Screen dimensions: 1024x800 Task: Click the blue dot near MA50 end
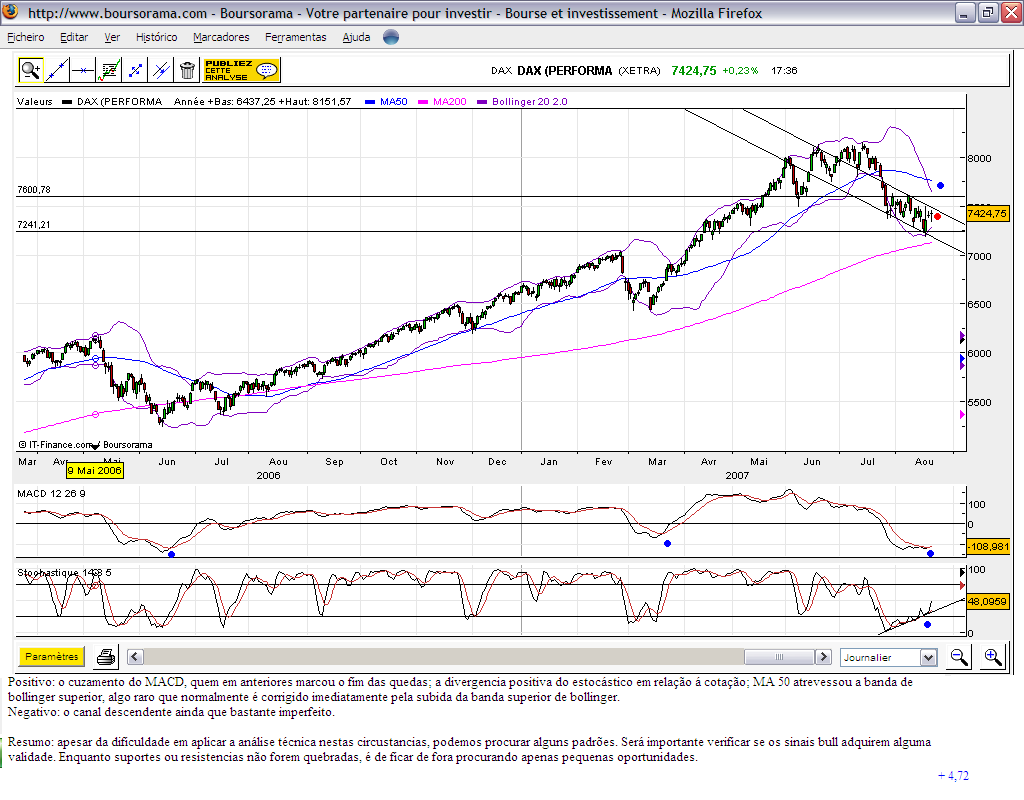tap(940, 185)
